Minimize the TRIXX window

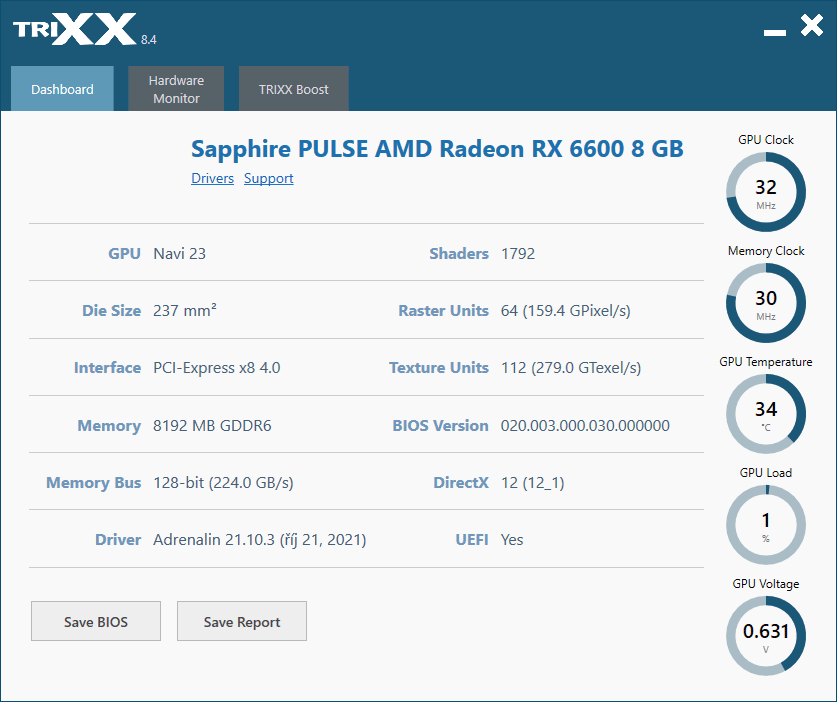coord(775,33)
